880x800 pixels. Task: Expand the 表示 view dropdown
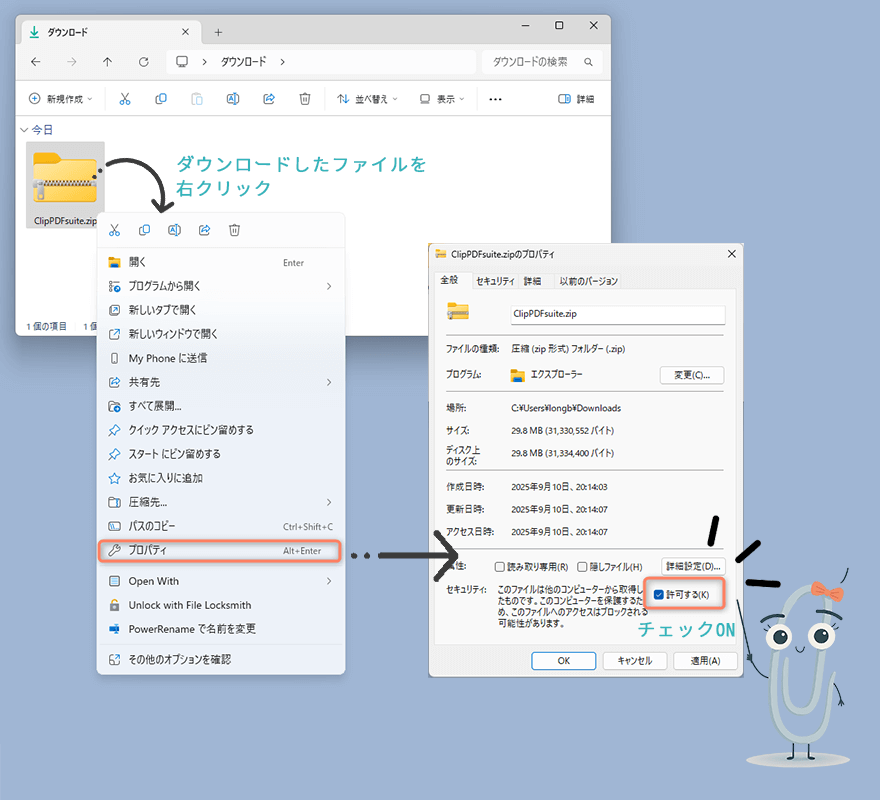(x=444, y=99)
